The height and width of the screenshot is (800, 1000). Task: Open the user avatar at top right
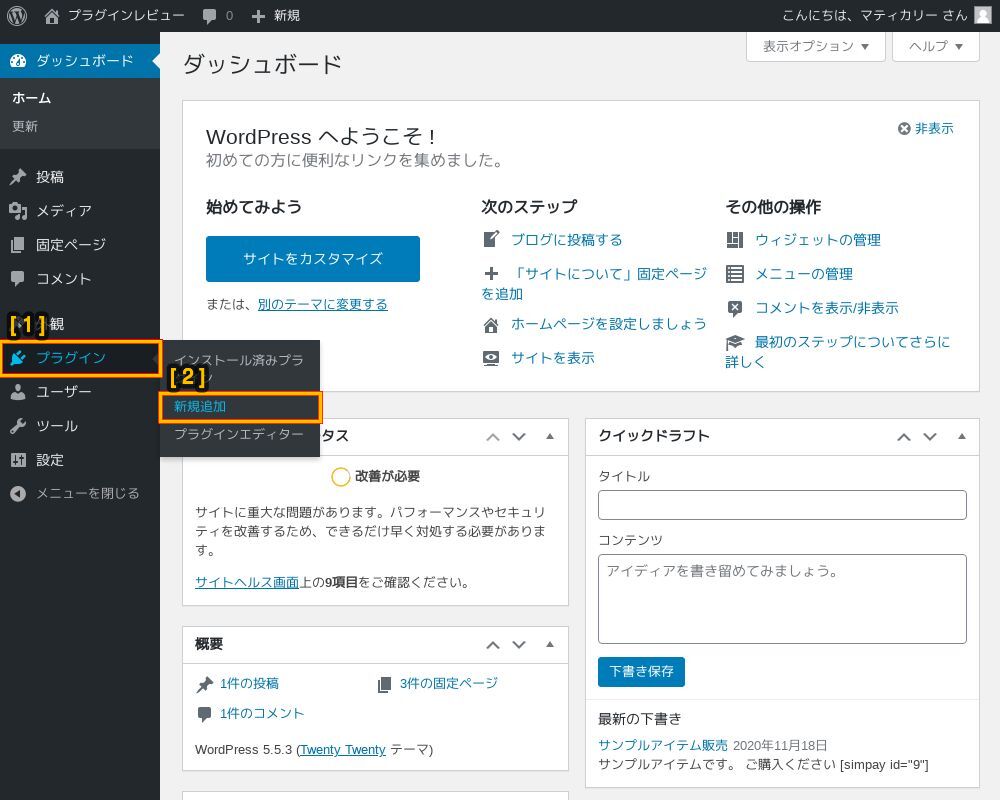pyautogui.click(x=983, y=15)
